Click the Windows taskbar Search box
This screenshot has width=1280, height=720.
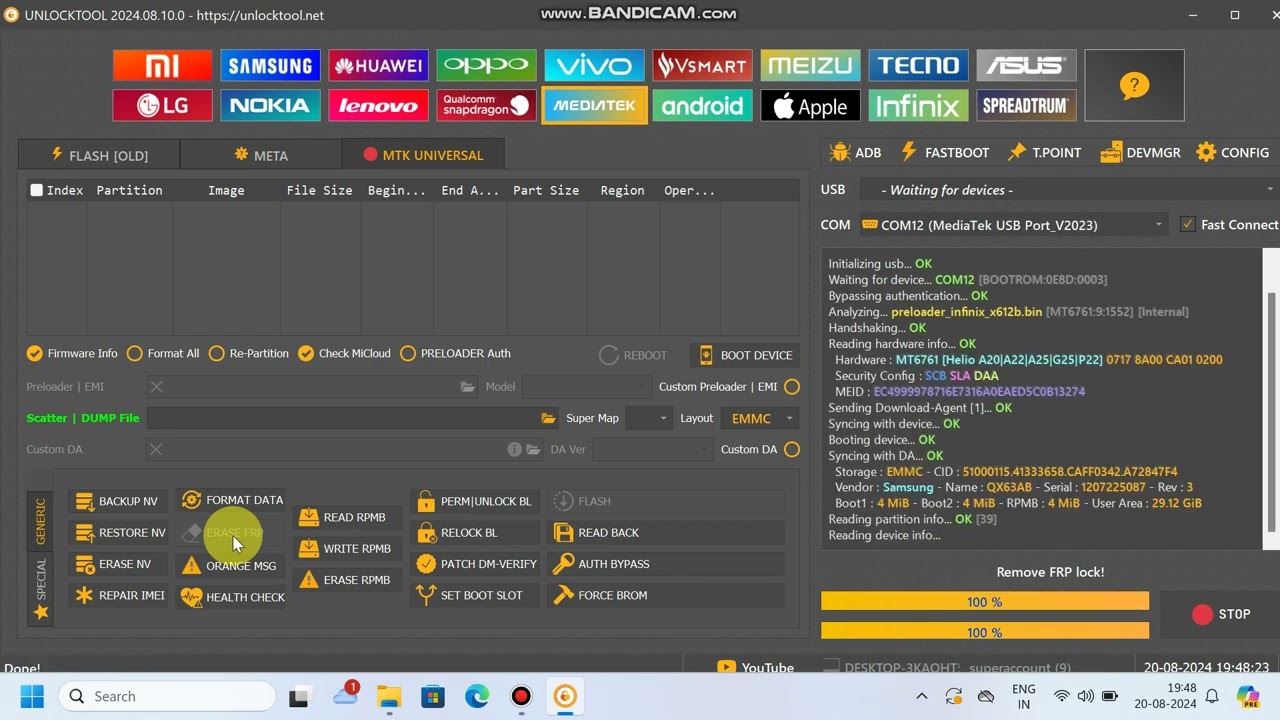[x=167, y=696]
